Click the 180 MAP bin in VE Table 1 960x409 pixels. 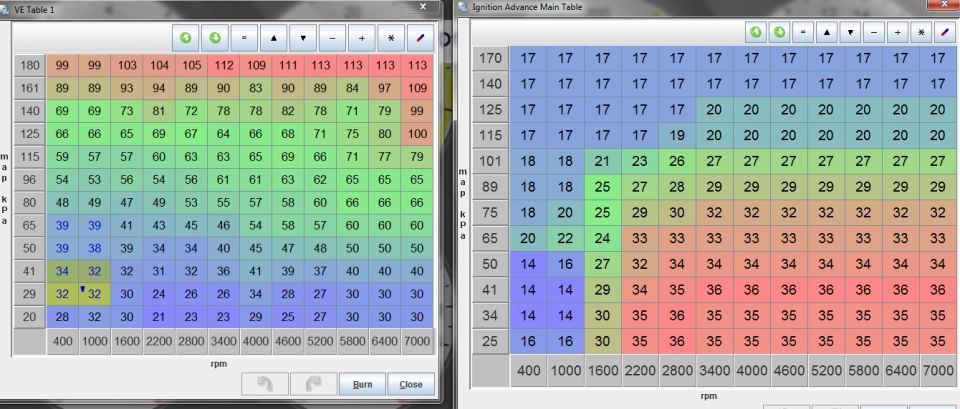coord(29,66)
